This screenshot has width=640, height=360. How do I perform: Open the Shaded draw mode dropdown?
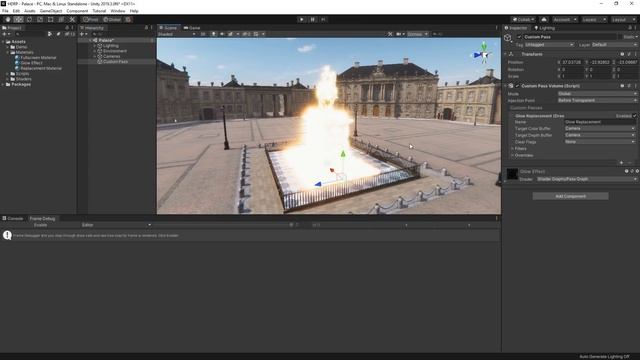coord(176,34)
